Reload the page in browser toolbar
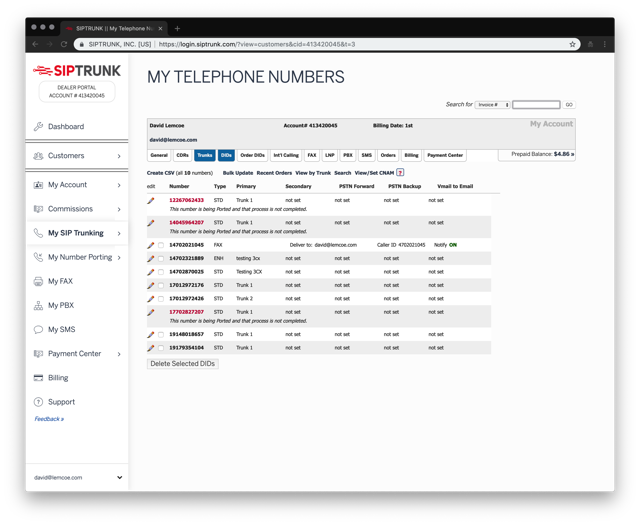Screen dimensions: 640x525 coord(64,44)
